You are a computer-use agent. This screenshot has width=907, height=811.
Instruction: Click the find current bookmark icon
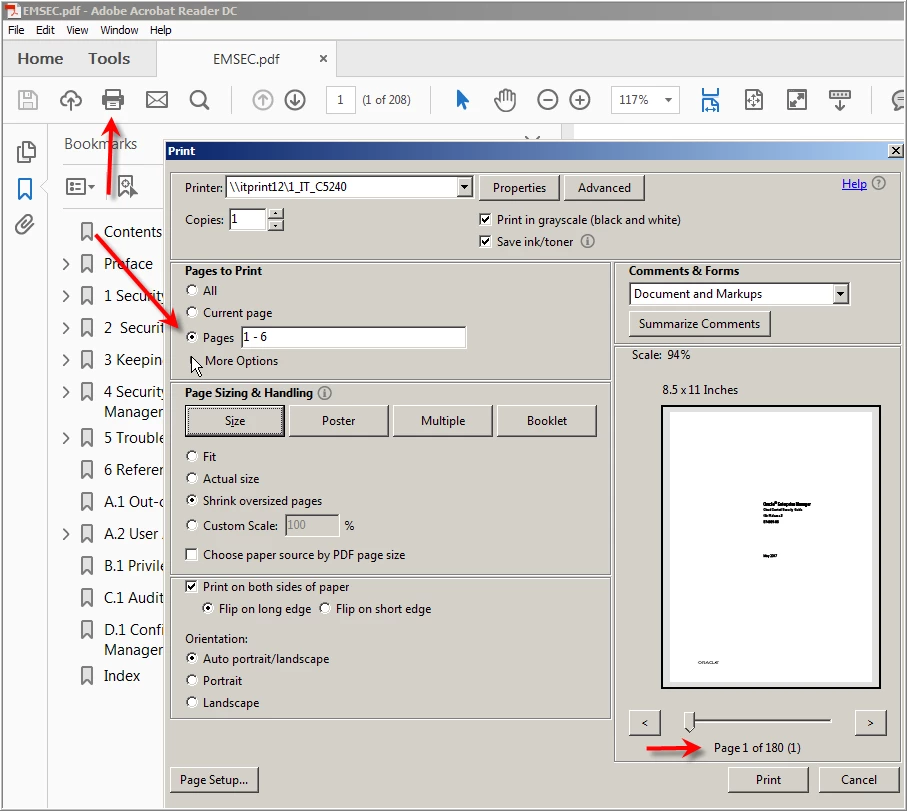pyautogui.click(x=127, y=187)
